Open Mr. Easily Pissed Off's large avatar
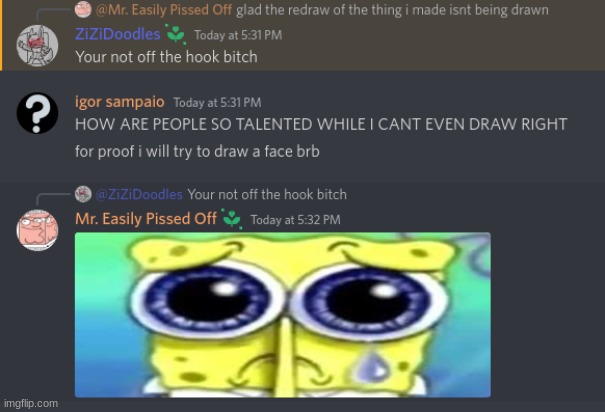The width and height of the screenshot is (605, 412). pyautogui.click(x=37, y=230)
